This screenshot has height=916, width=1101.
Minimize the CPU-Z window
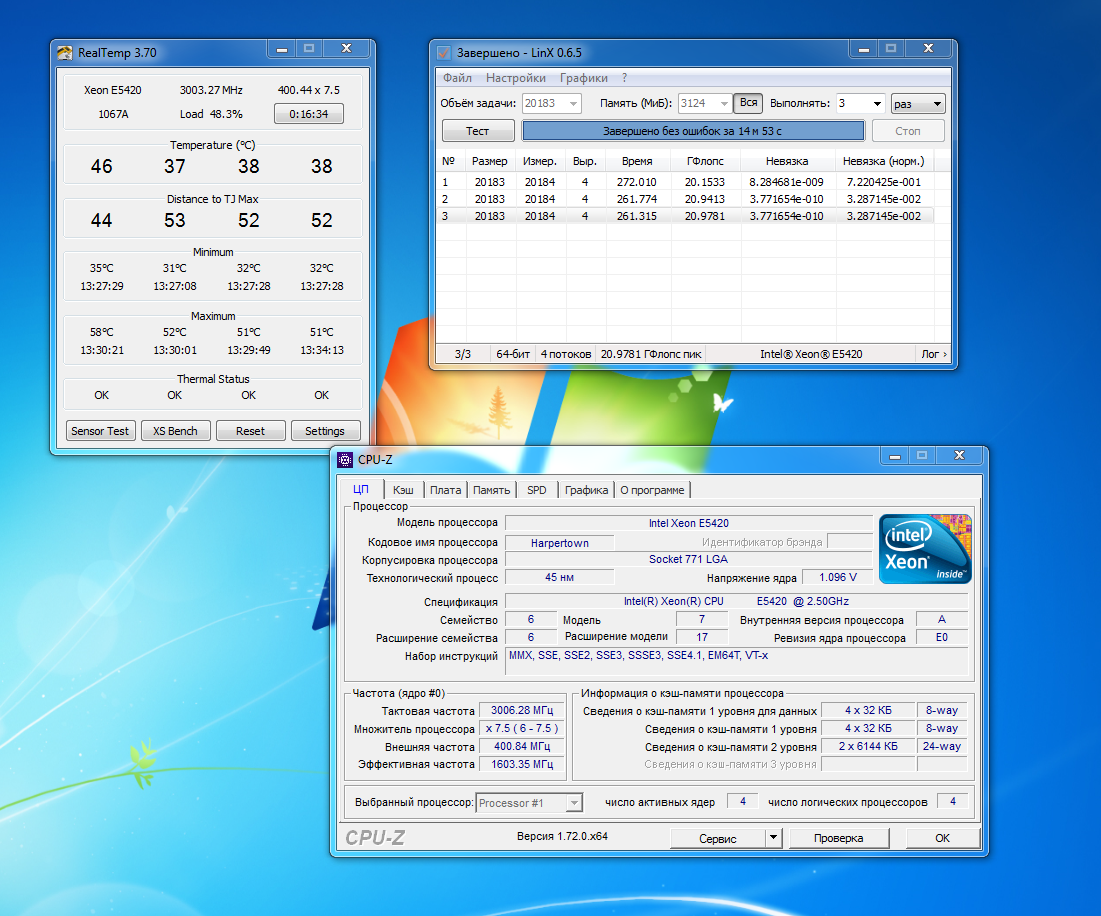[x=895, y=456]
